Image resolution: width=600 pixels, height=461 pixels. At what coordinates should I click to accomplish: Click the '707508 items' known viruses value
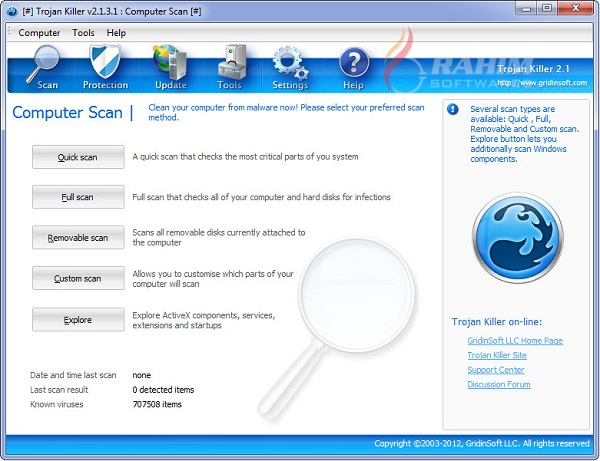(x=157, y=404)
